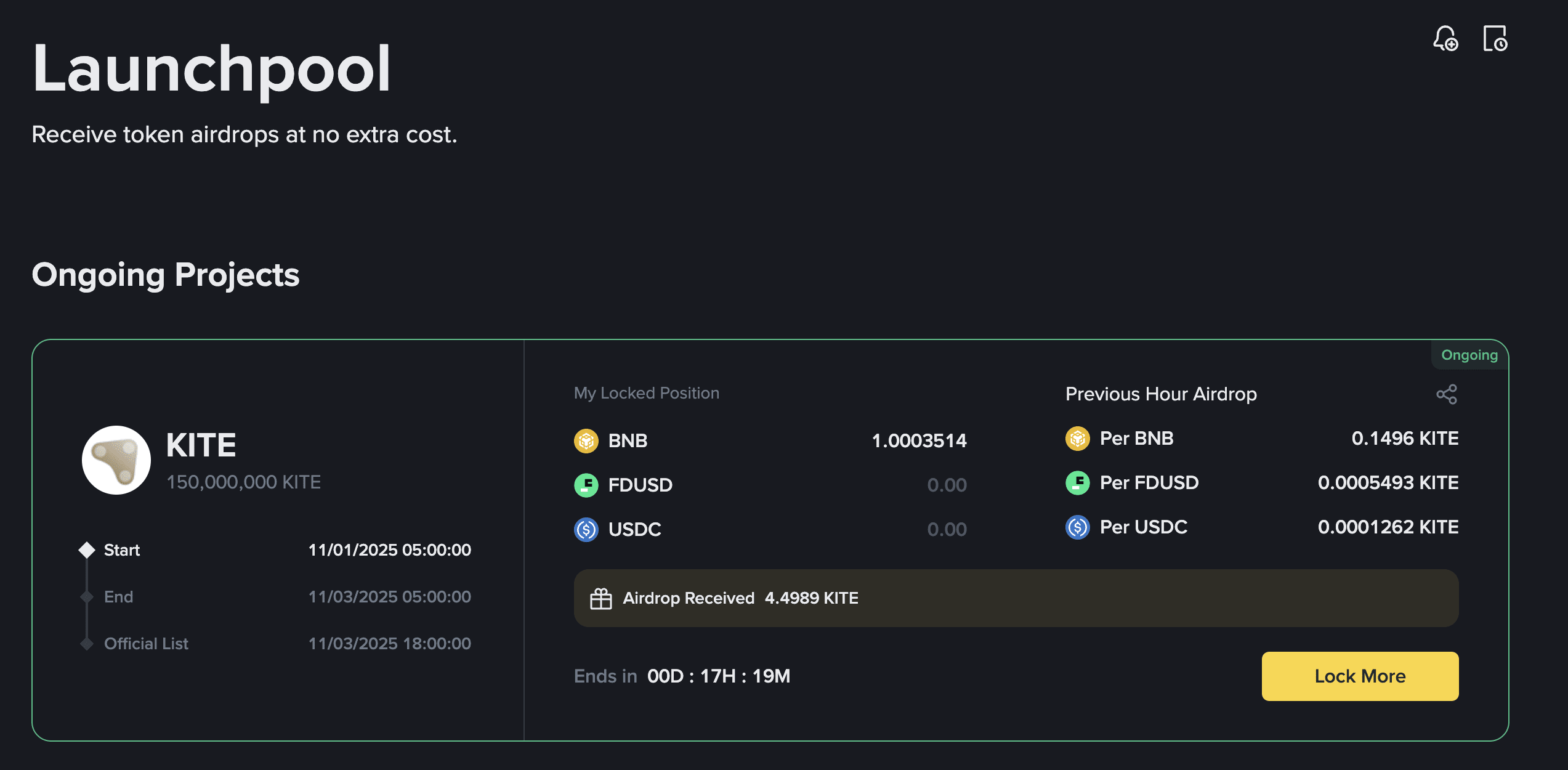The width and height of the screenshot is (1568, 770).
Task: Click the Per BNB coin icon
Action: [x=1078, y=439]
